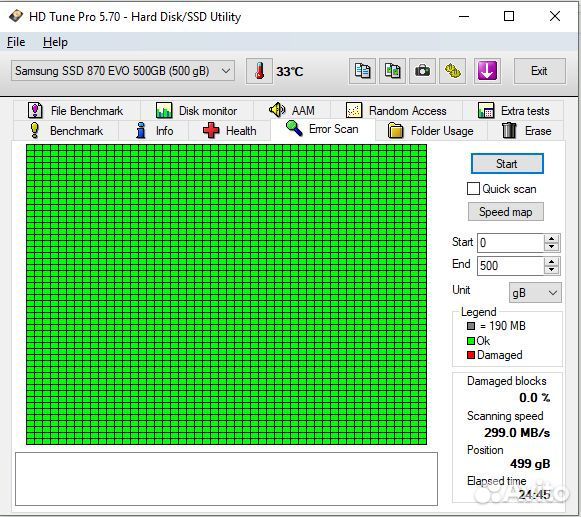Click the purple download arrow icon
Screen dimensions: 581x517
487,71
